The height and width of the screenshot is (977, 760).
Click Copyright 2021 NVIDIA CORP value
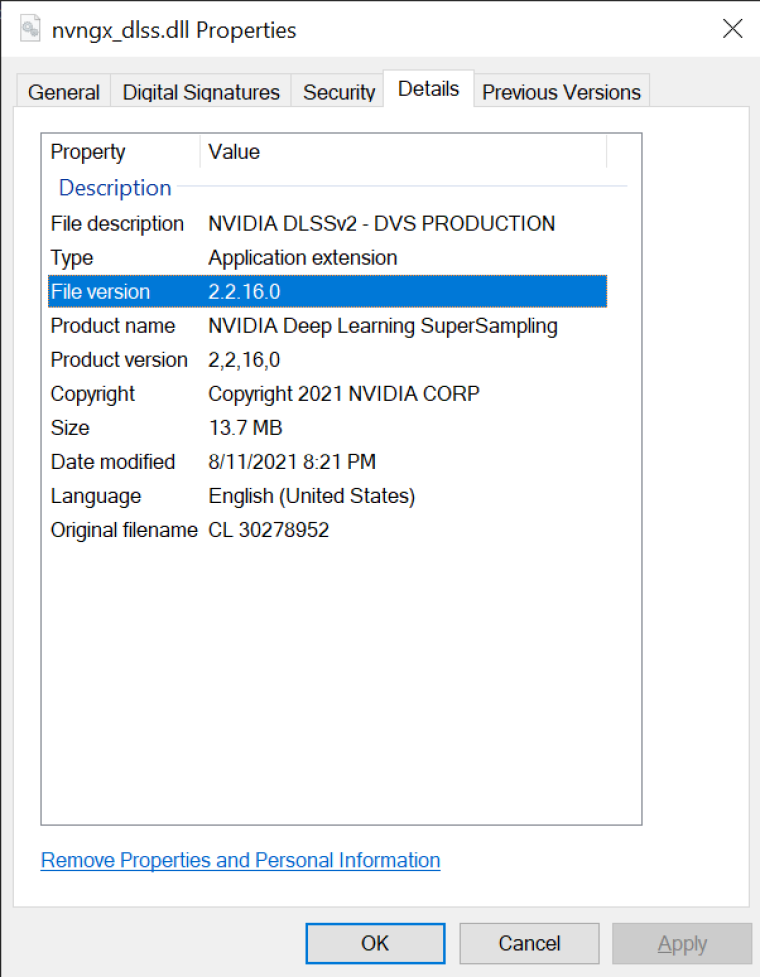point(344,394)
